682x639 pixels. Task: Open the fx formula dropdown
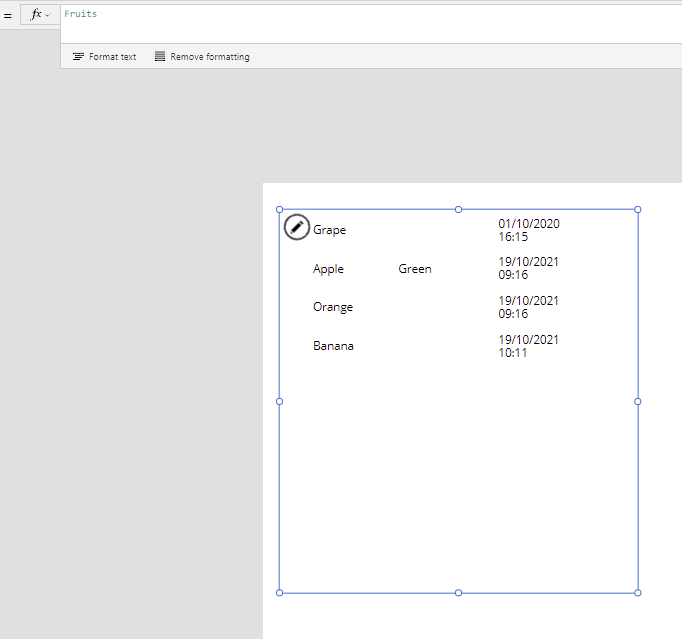tap(40, 15)
